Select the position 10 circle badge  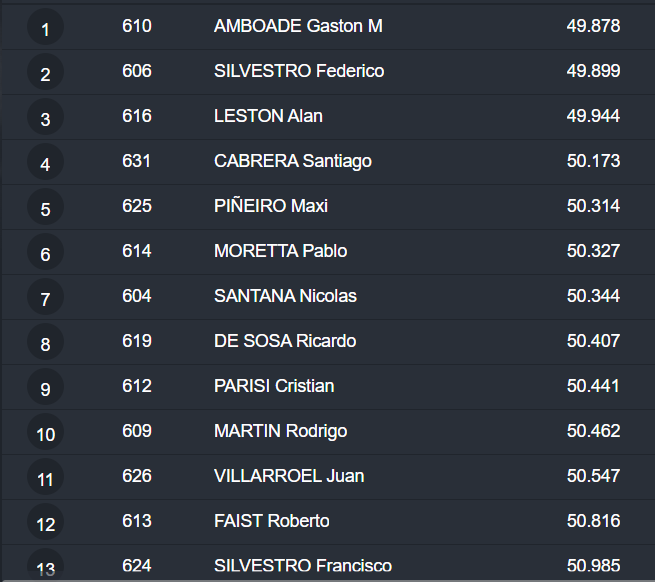click(45, 434)
